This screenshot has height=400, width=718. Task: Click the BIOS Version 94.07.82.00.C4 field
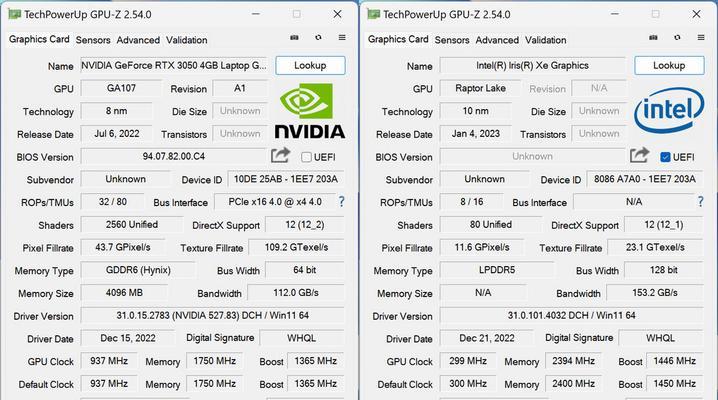tap(174, 156)
